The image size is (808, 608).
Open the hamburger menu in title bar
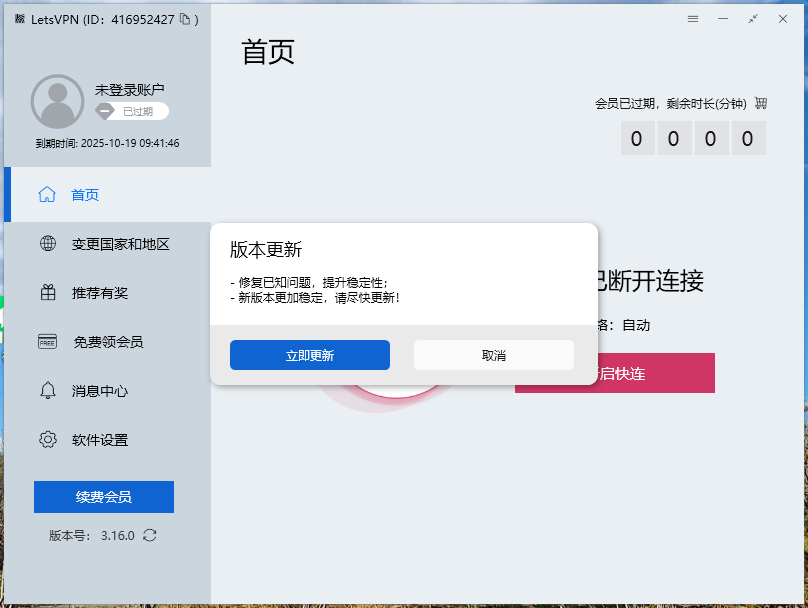[693, 19]
